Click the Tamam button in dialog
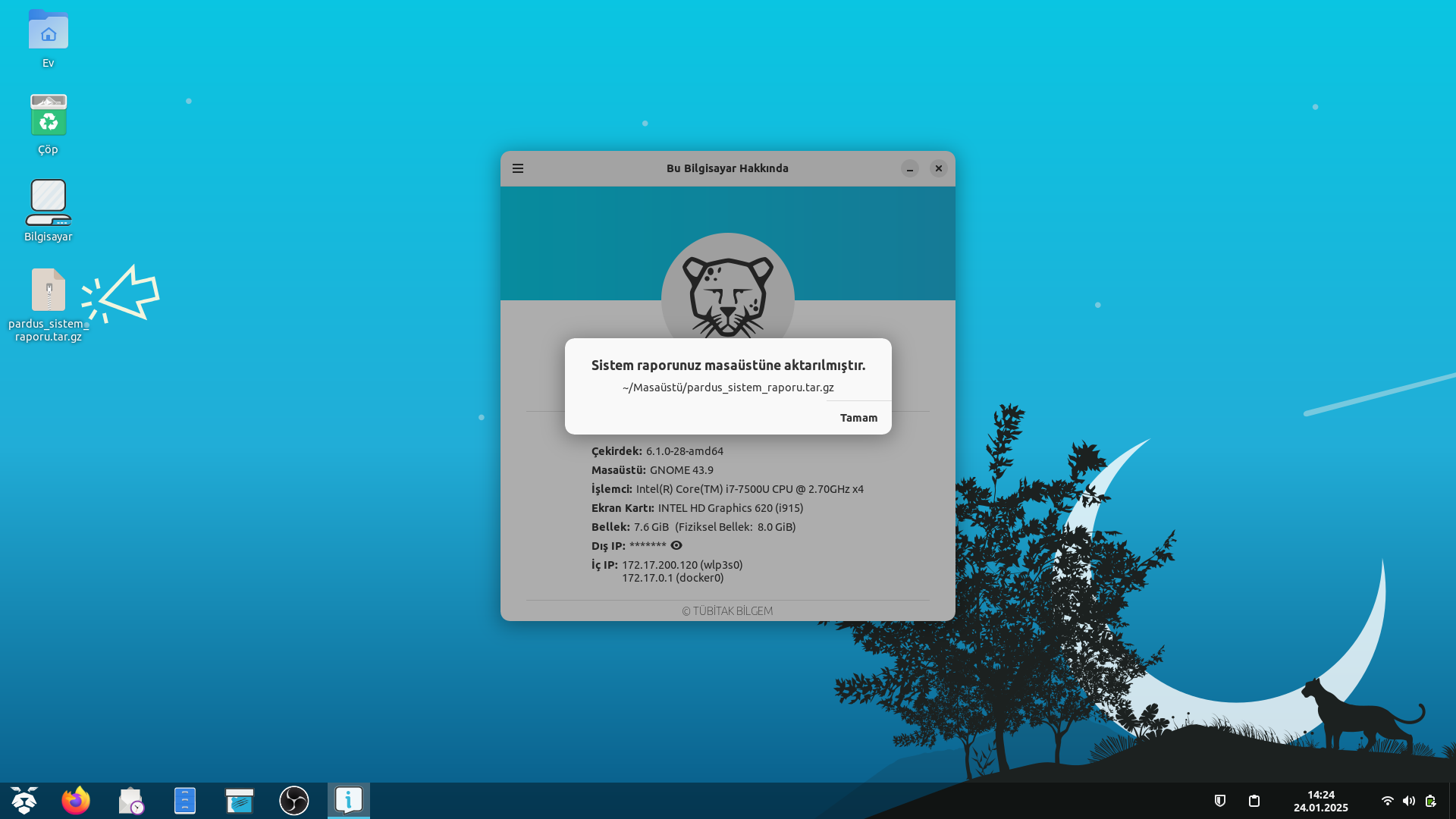The image size is (1456, 819). (858, 418)
